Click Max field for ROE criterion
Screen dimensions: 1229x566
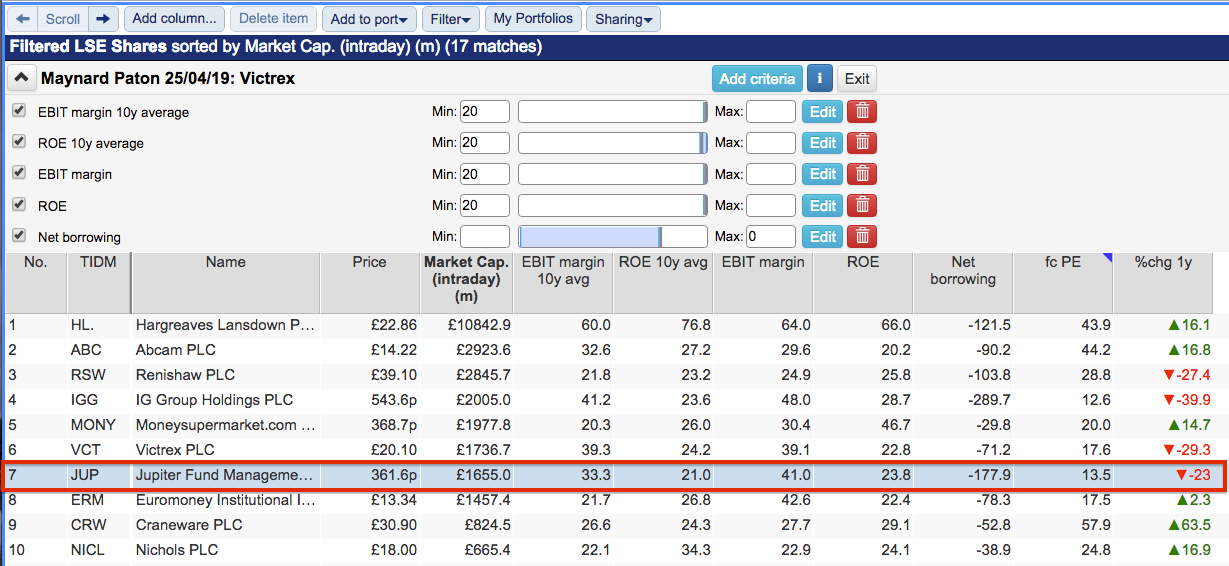click(x=771, y=206)
